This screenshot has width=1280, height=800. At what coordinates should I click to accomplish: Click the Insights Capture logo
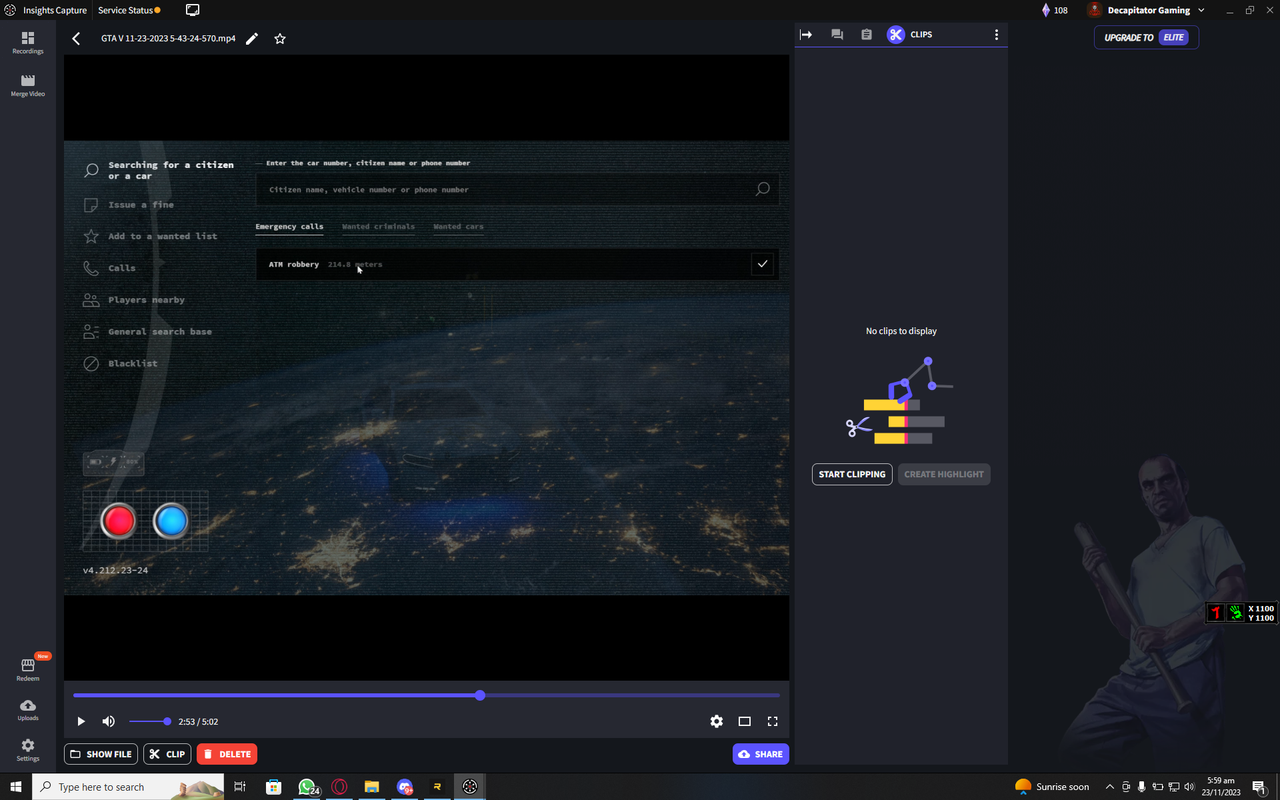(10, 10)
